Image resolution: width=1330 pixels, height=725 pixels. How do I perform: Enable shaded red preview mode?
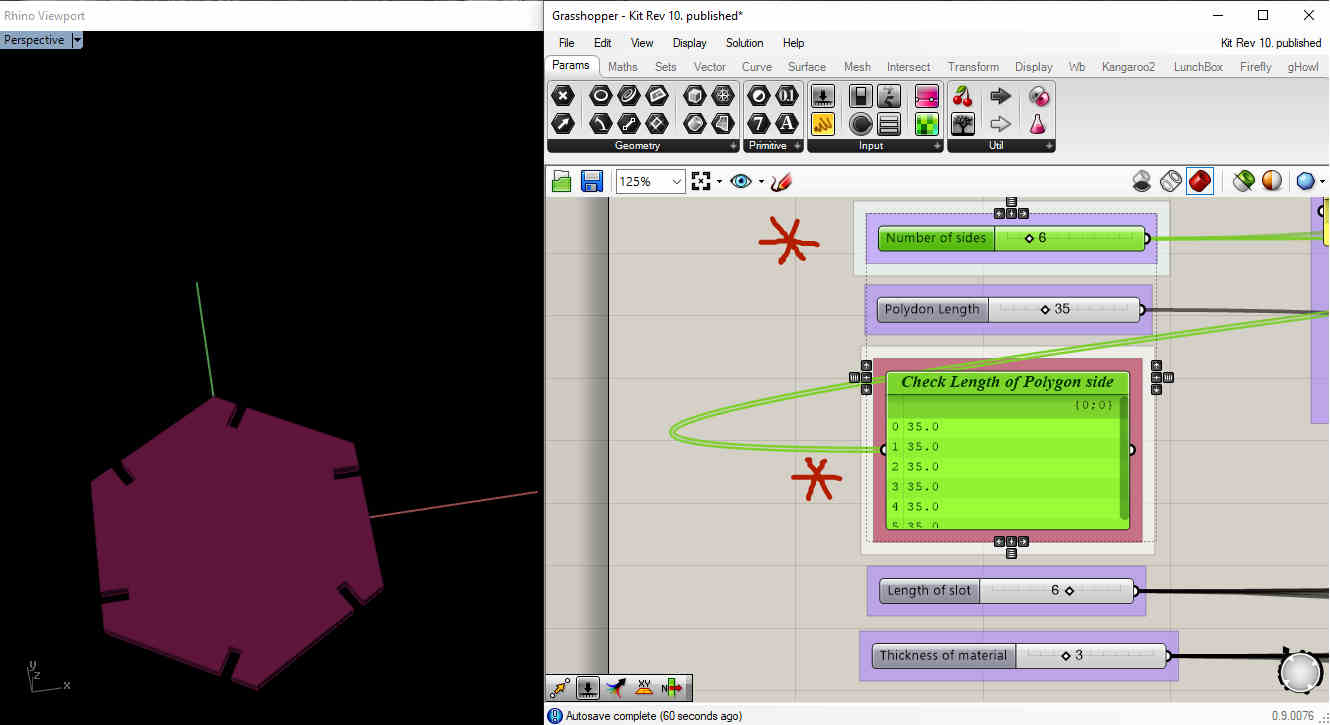(x=1200, y=181)
